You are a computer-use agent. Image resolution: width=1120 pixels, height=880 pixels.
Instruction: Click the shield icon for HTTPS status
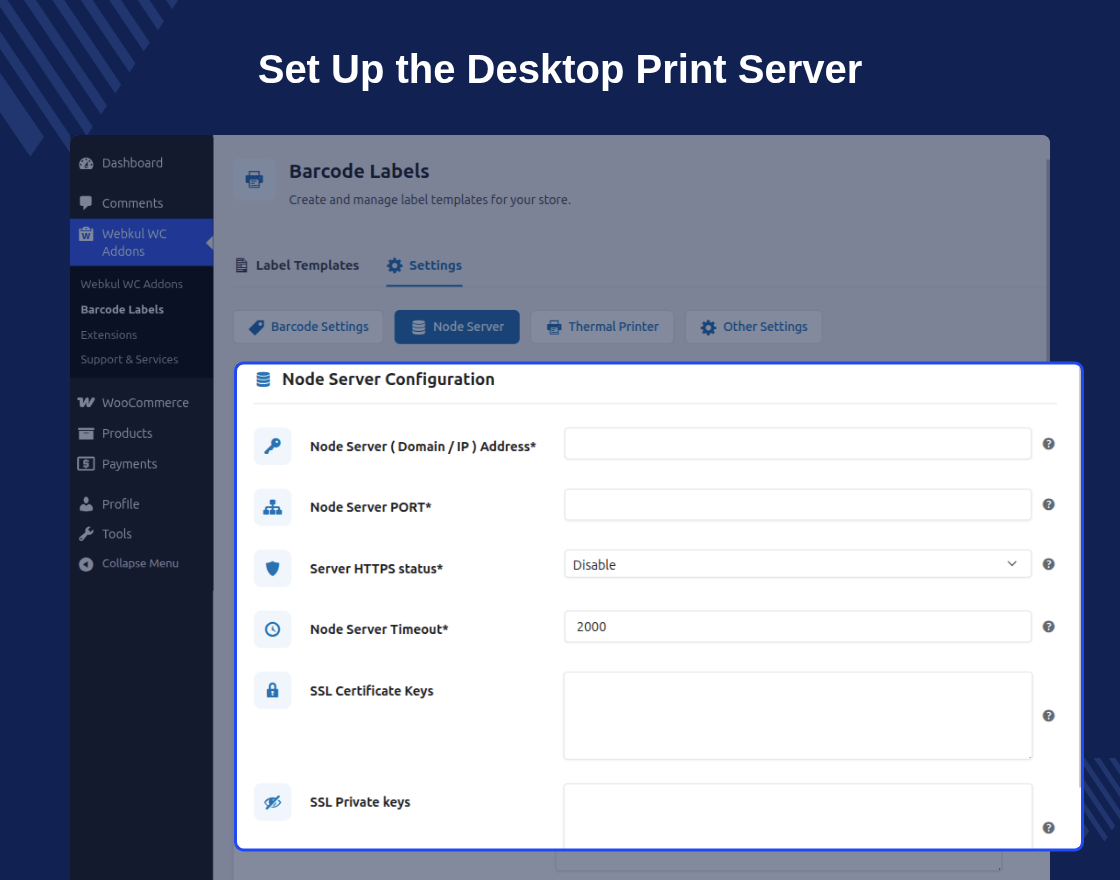272,569
